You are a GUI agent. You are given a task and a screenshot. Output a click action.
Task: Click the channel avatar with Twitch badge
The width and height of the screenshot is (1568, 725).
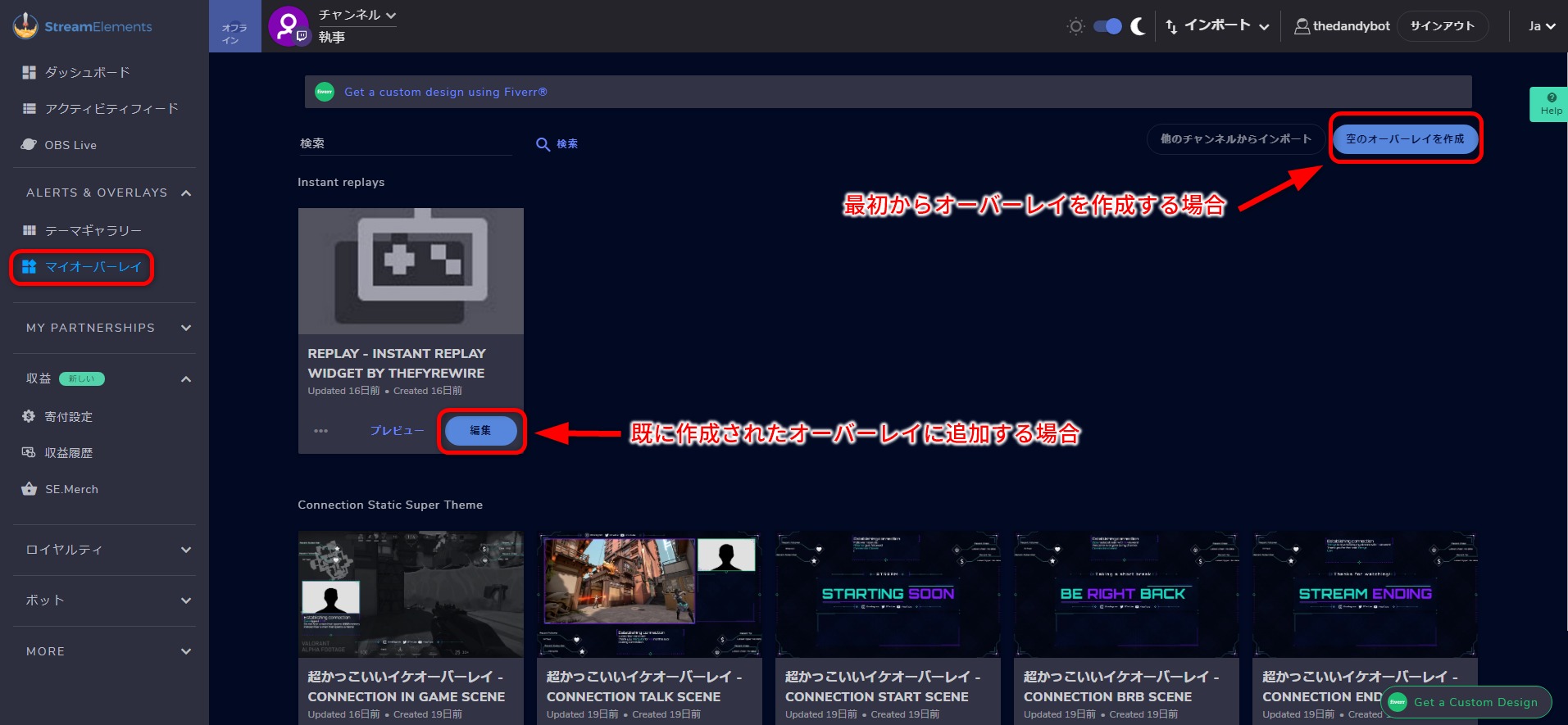(x=288, y=26)
